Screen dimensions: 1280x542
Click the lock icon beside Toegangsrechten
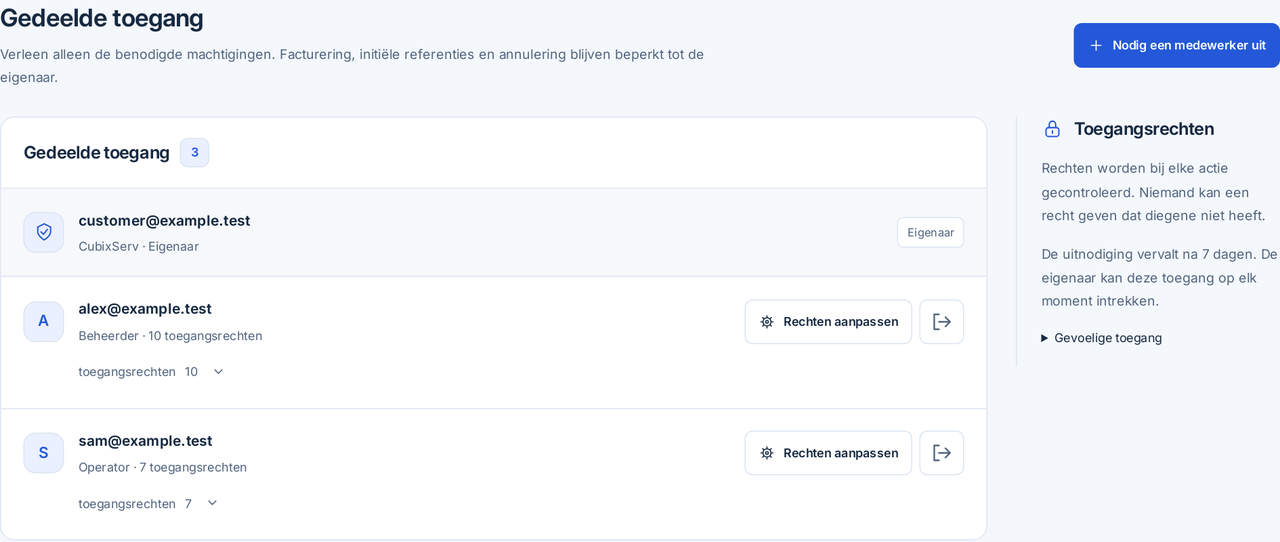pyautogui.click(x=1052, y=129)
